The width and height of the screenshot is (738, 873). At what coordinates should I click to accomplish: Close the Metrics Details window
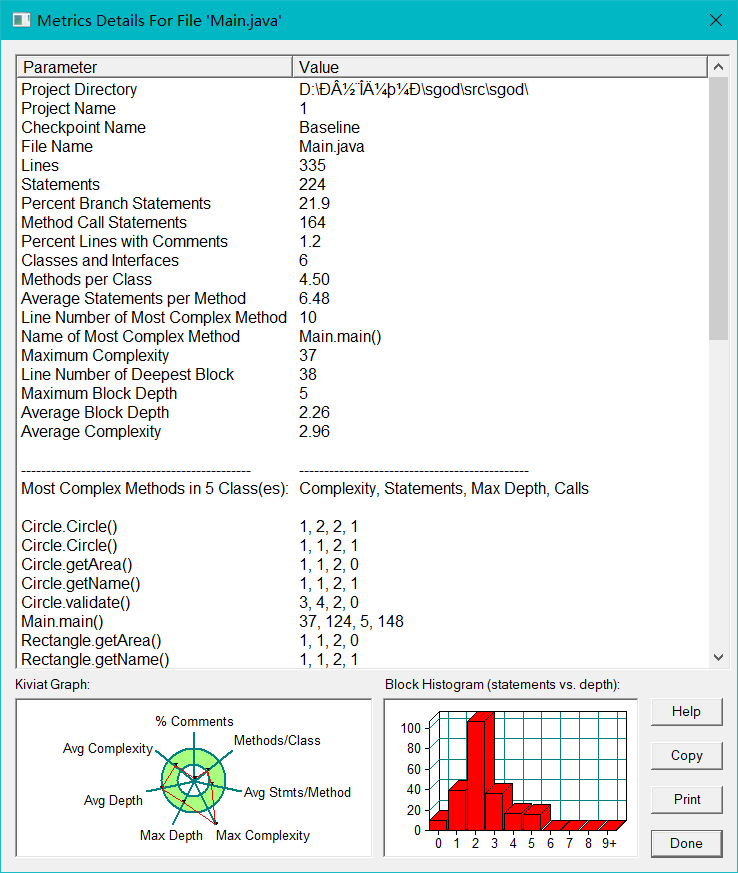(x=716, y=20)
